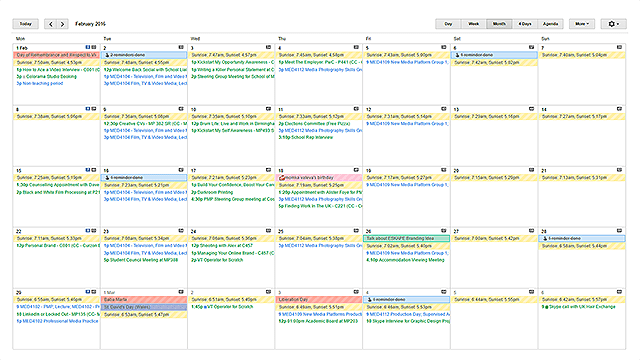Open Black and White Film Processing event

pyautogui.click(x=58, y=192)
